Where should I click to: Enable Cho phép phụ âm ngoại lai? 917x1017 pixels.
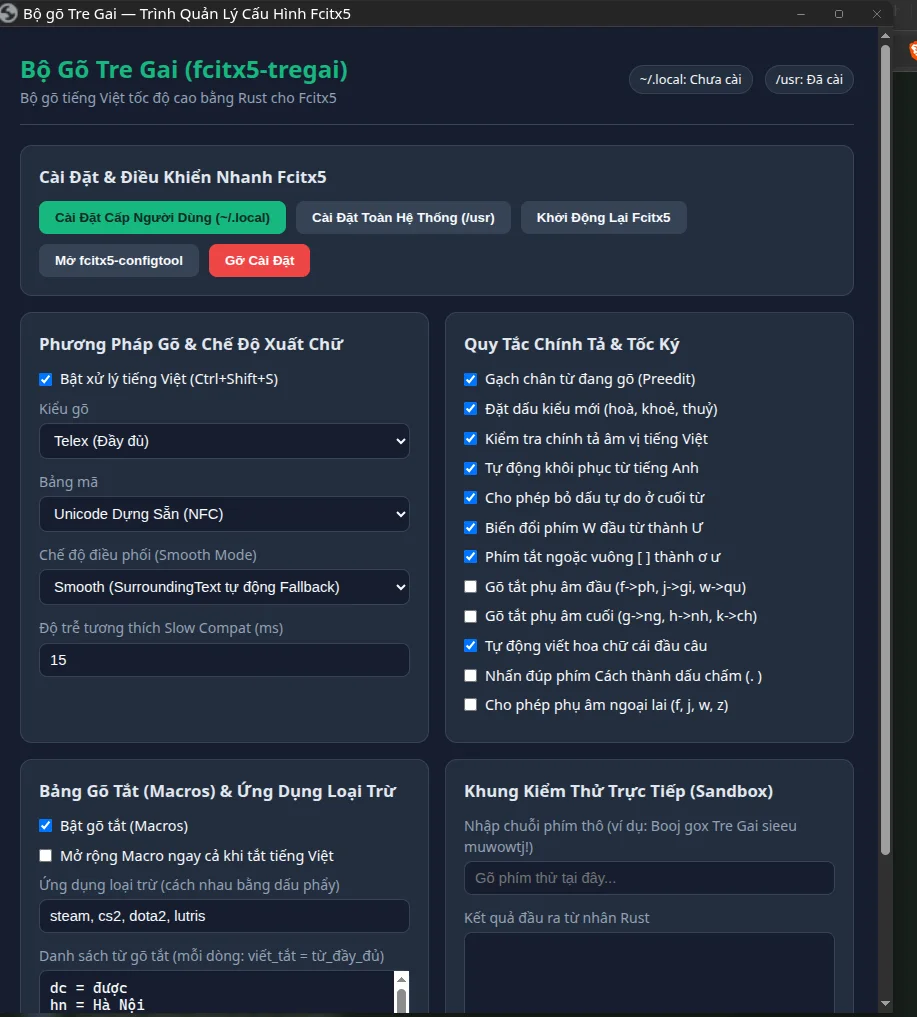click(x=471, y=705)
